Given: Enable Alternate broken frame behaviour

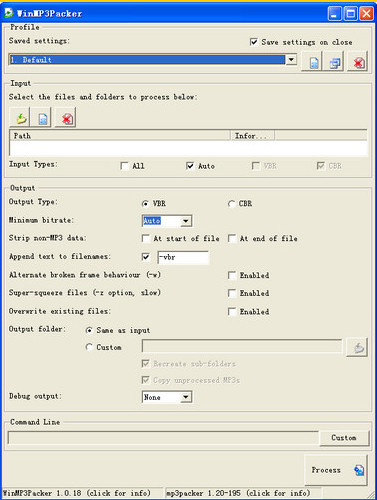Looking at the screenshot, I should point(232,275).
